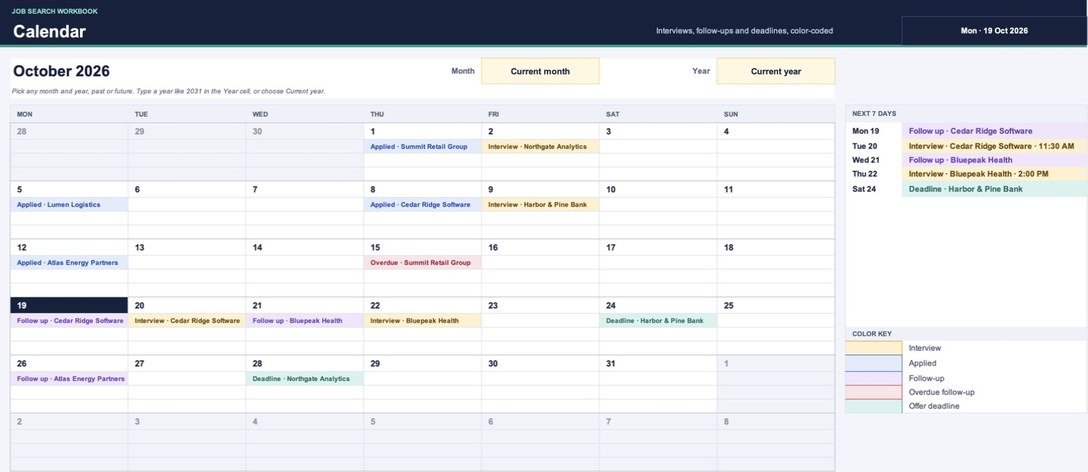This screenshot has height=472, width=1088.
Task: Click day number 1 under THU
Action: [373, 131]
